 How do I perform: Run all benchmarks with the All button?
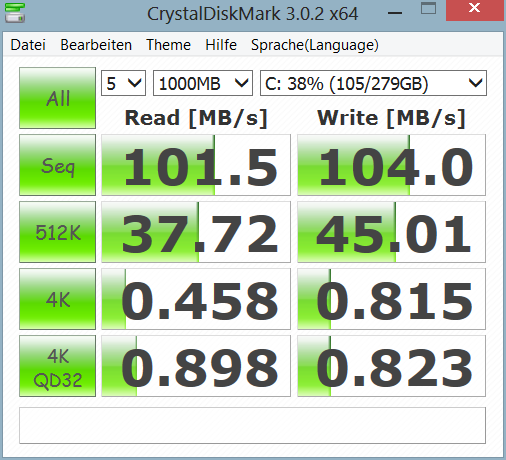(57, 98)
